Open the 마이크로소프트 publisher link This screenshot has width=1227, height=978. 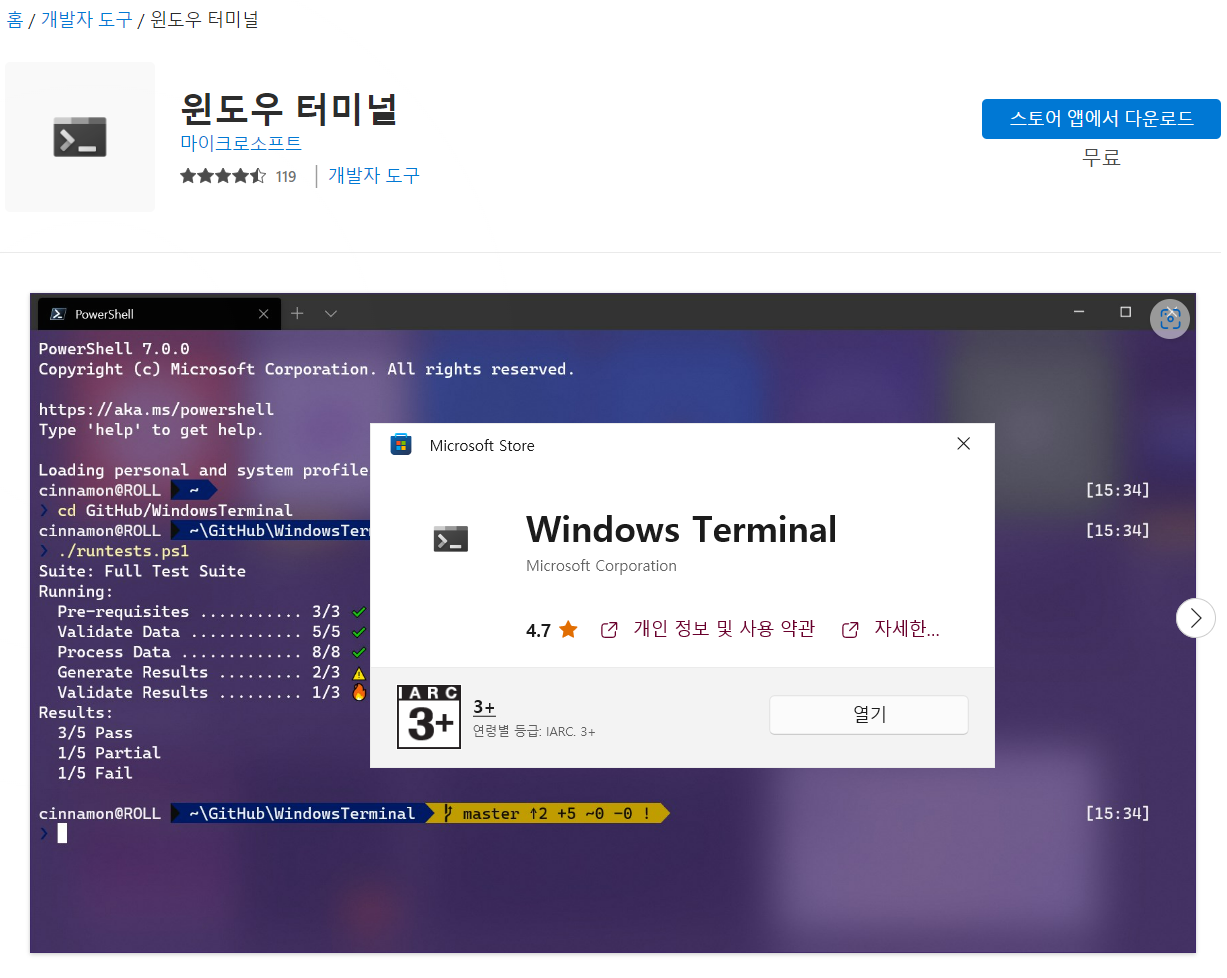click(x=241, y=143)
